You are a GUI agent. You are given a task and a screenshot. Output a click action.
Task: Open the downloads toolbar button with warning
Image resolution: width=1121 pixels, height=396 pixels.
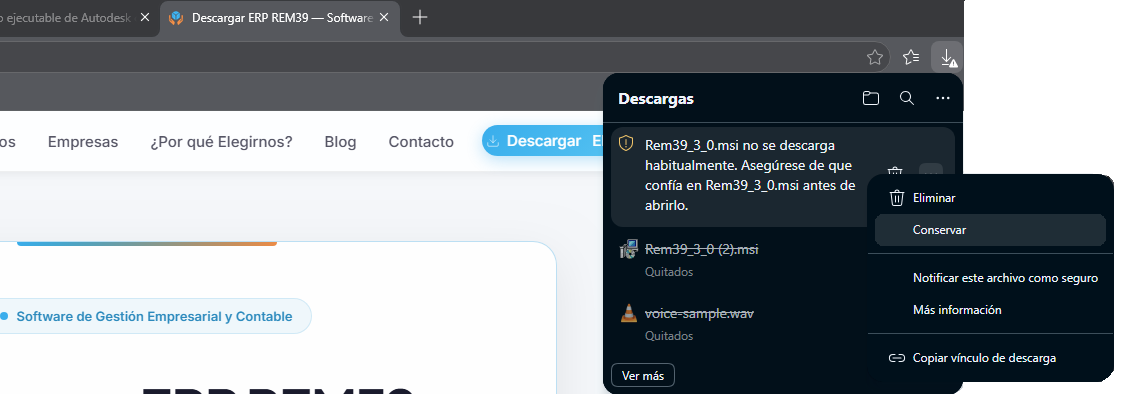tap(947, 57)
